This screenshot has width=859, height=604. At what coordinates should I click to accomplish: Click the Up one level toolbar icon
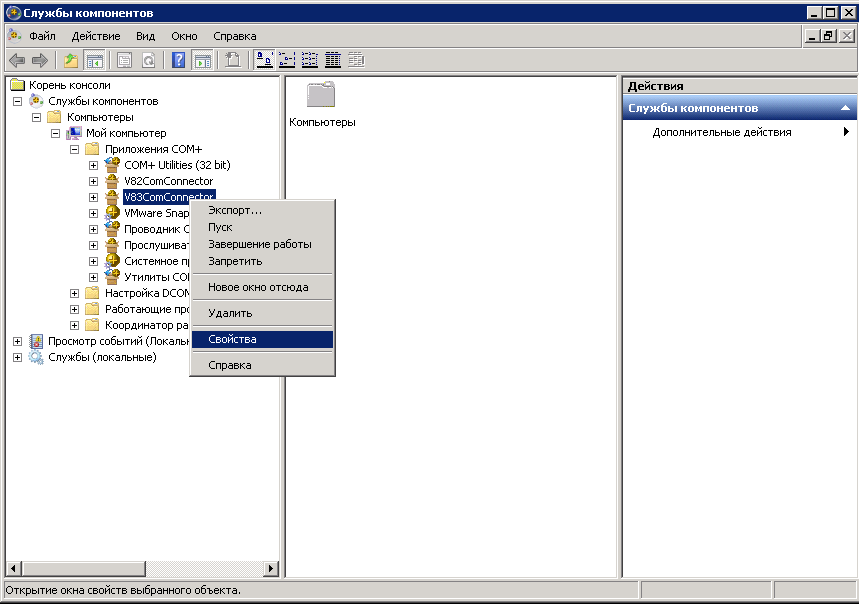coord(71,60)
